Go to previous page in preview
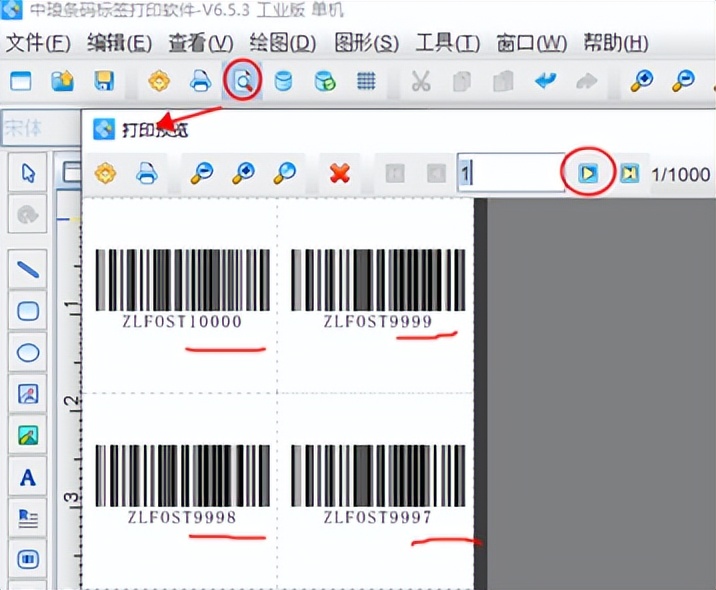 (x=436, y=174)
